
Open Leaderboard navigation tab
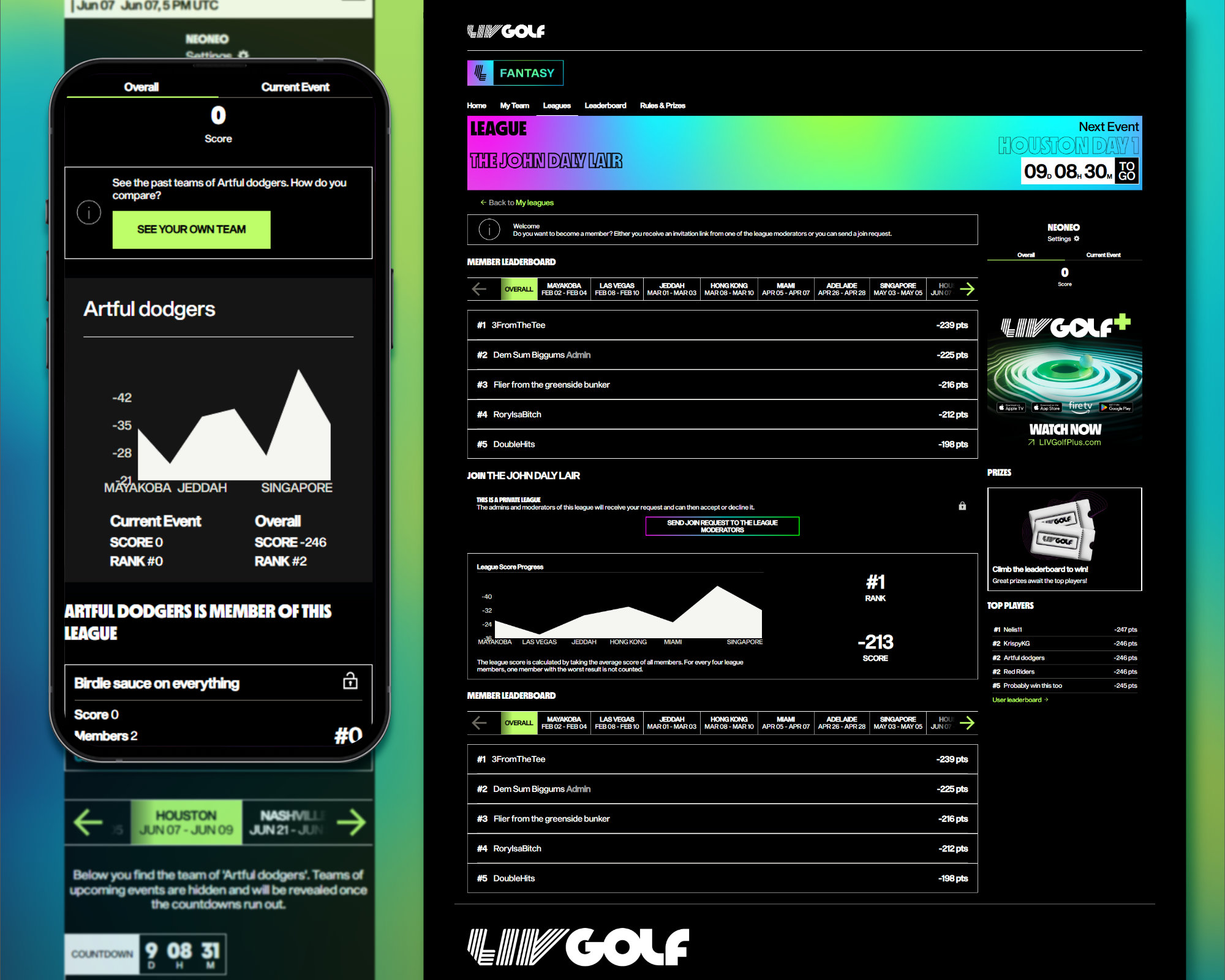[605, 105]
